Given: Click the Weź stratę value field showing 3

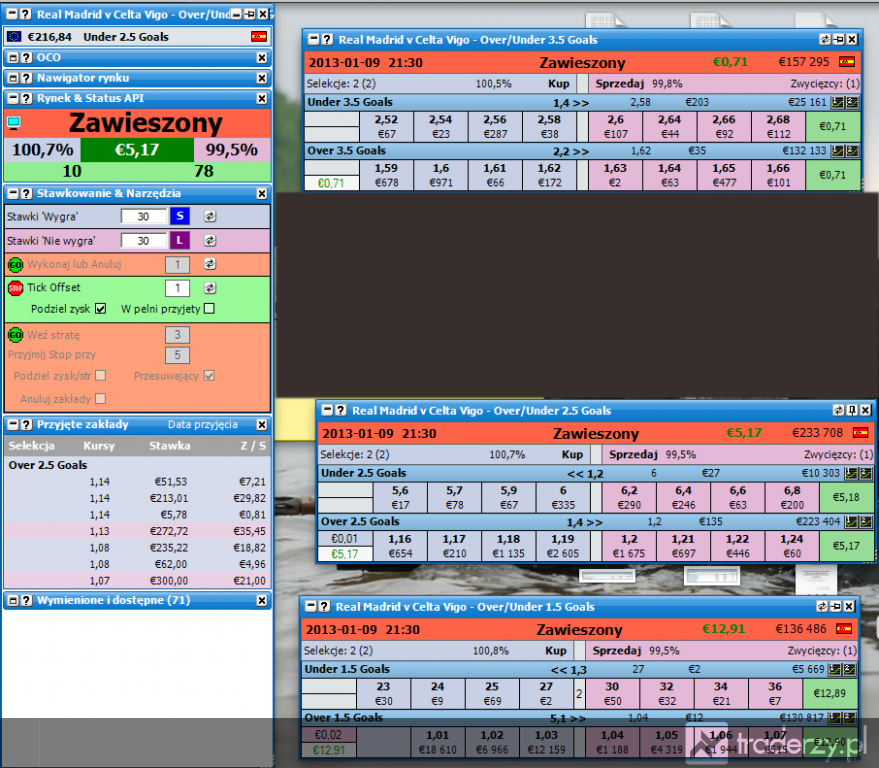Looking at the screenshot, I should (x=177, y=335).
